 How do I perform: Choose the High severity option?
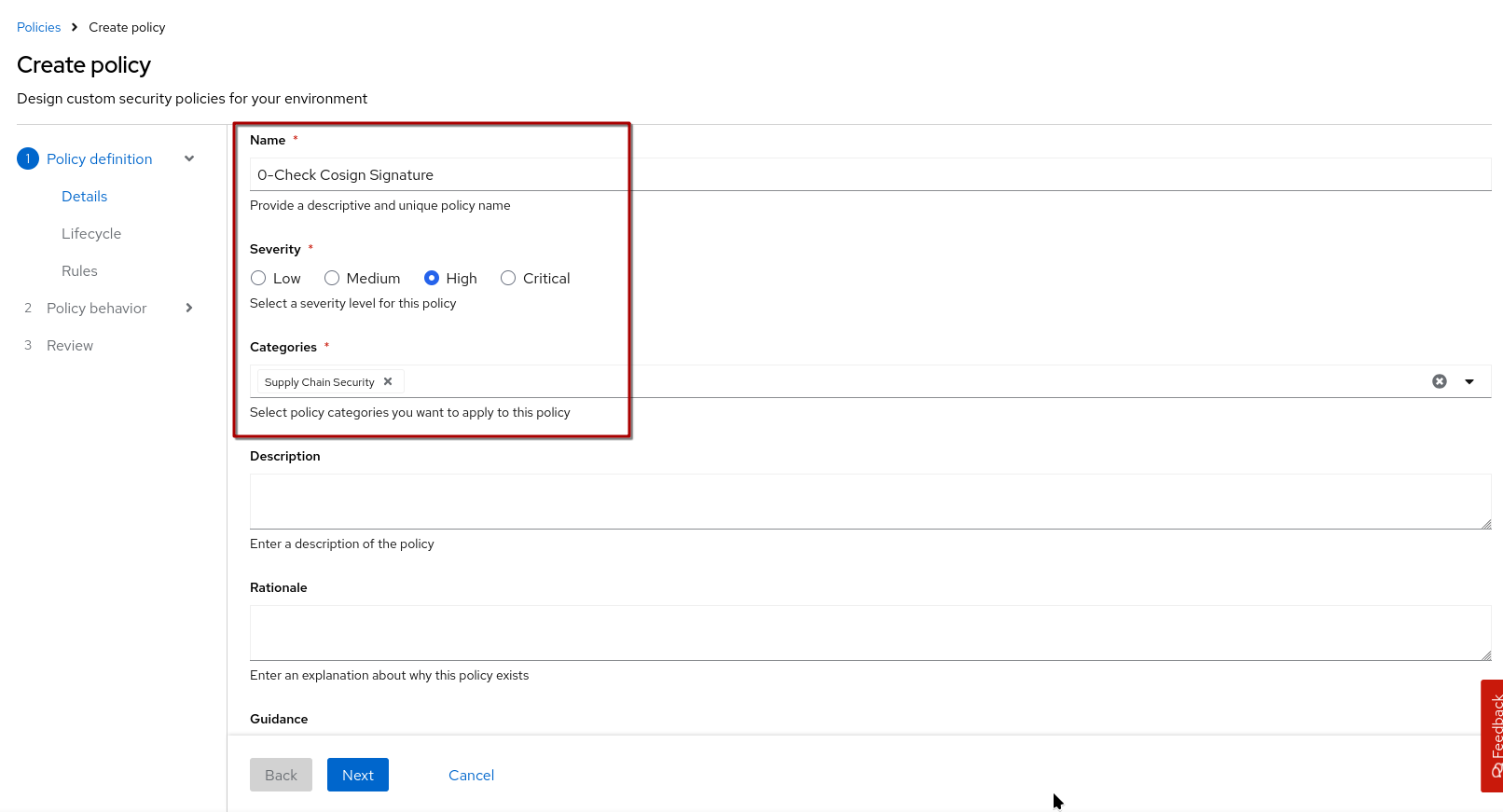coord(432,278)
